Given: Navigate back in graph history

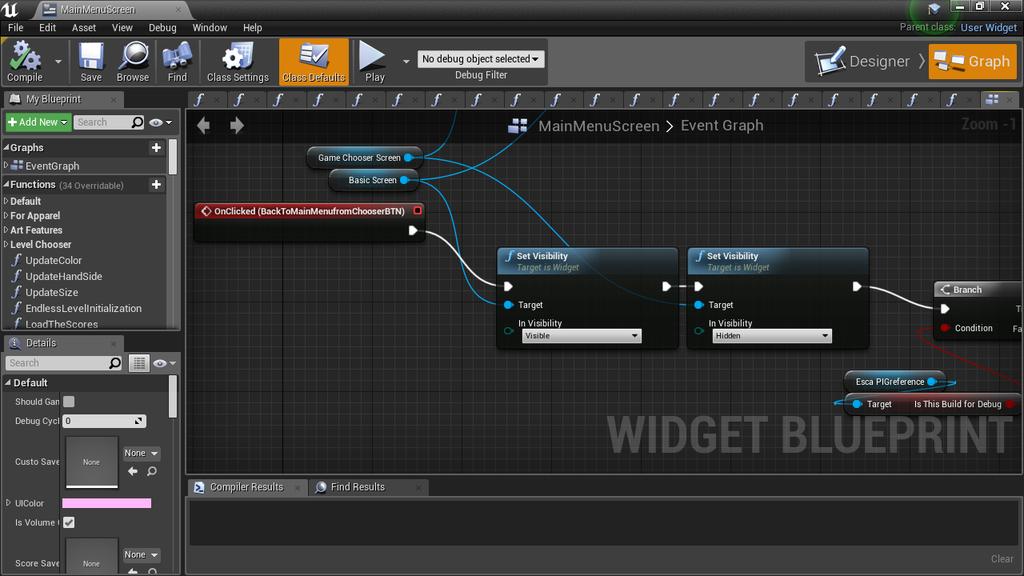Looking at the screenshot, I should click(x=203, y=125).
